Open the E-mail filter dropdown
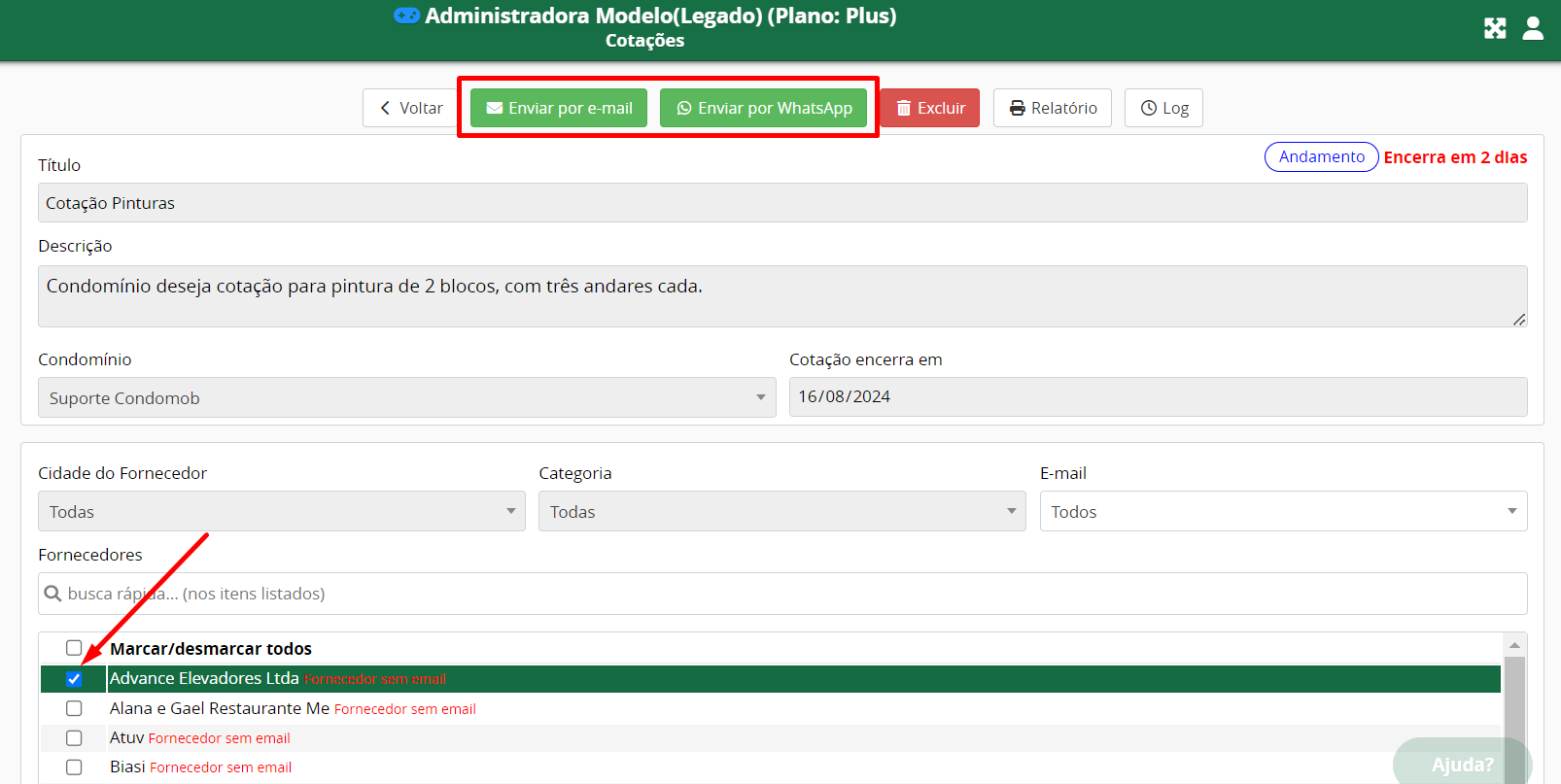This screenshot has width=1561, height=784. (x=1283, y=511)
